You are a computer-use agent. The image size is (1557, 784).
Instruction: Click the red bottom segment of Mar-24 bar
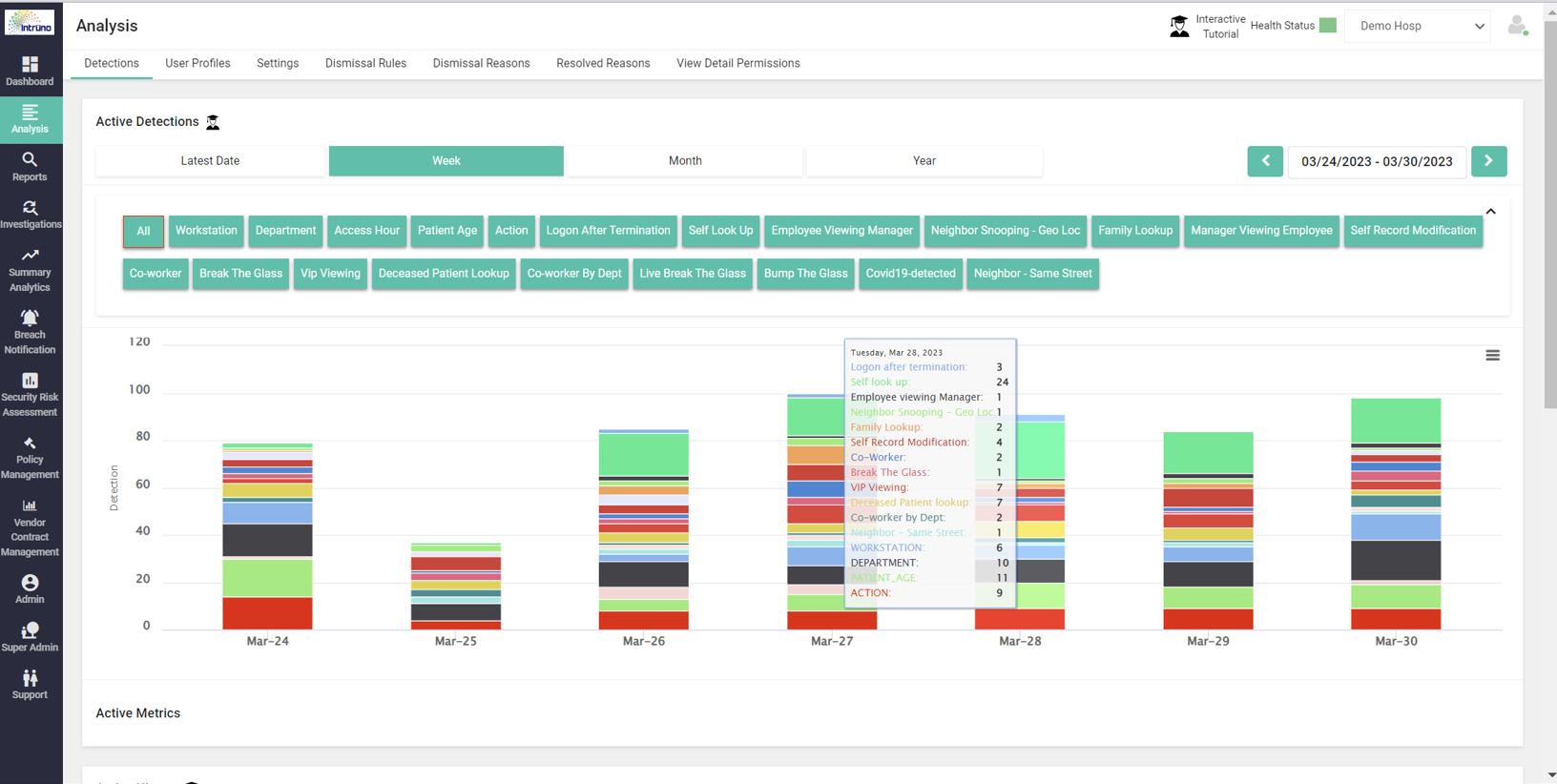[x=267, y=613]
